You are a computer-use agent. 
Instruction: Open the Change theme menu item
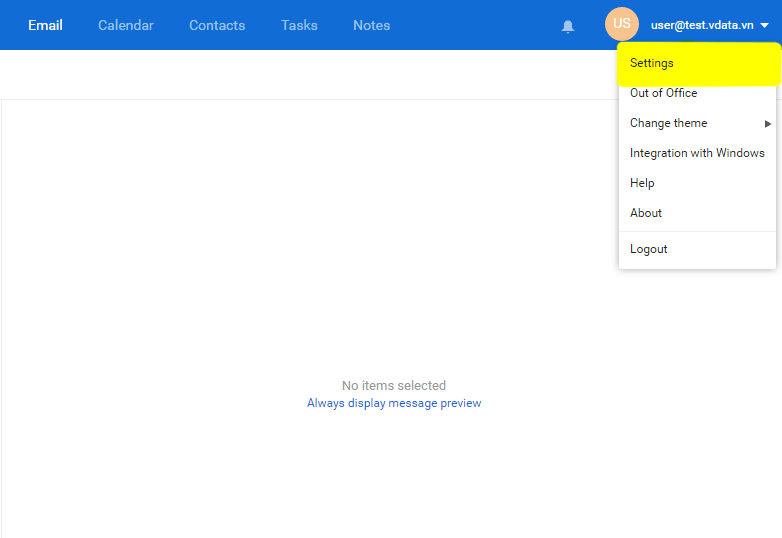tap(668, 123)
